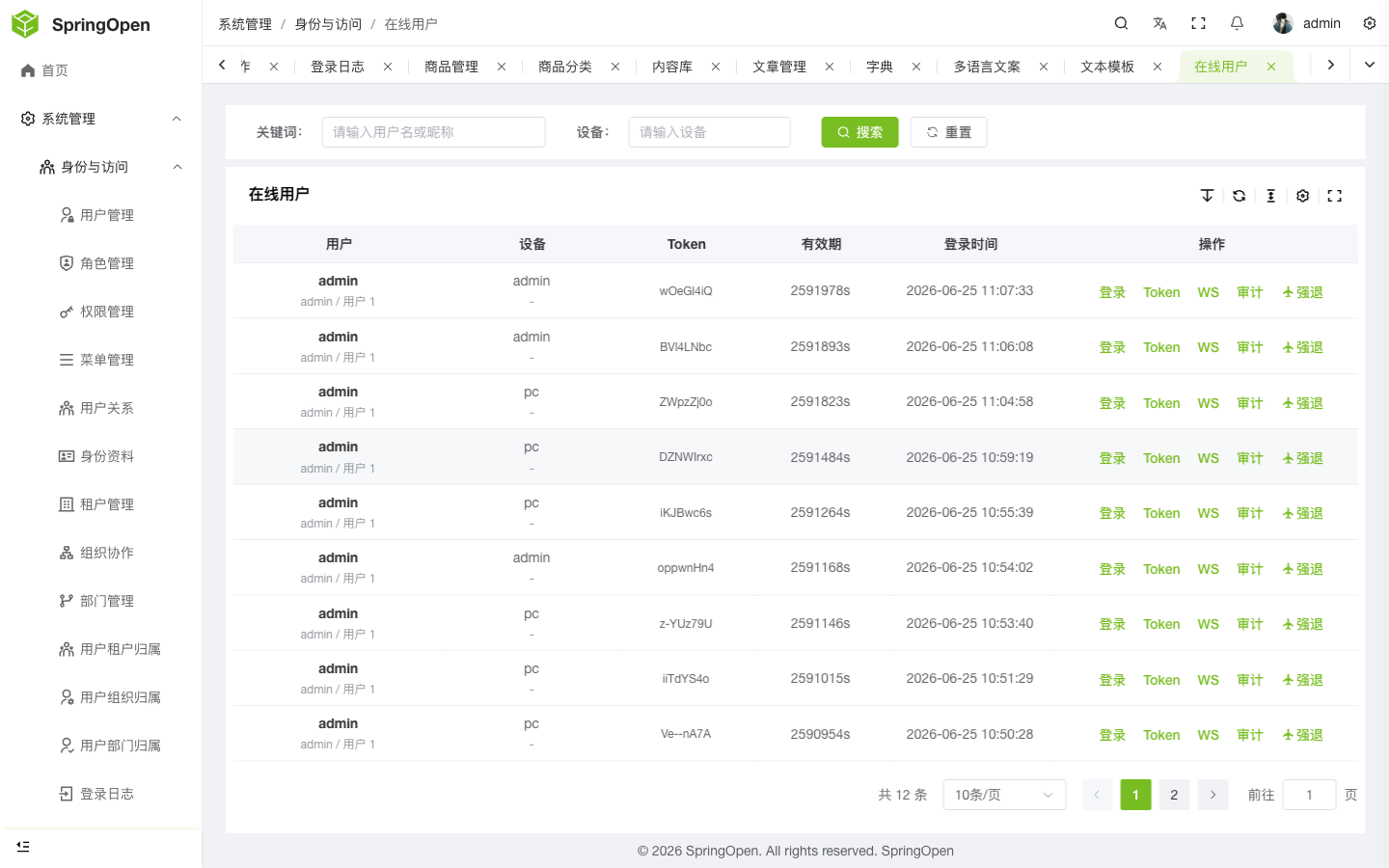Screen dimensions: 1389x868
Task: Open the language translation switcher
Action: tap(1159, 23)
